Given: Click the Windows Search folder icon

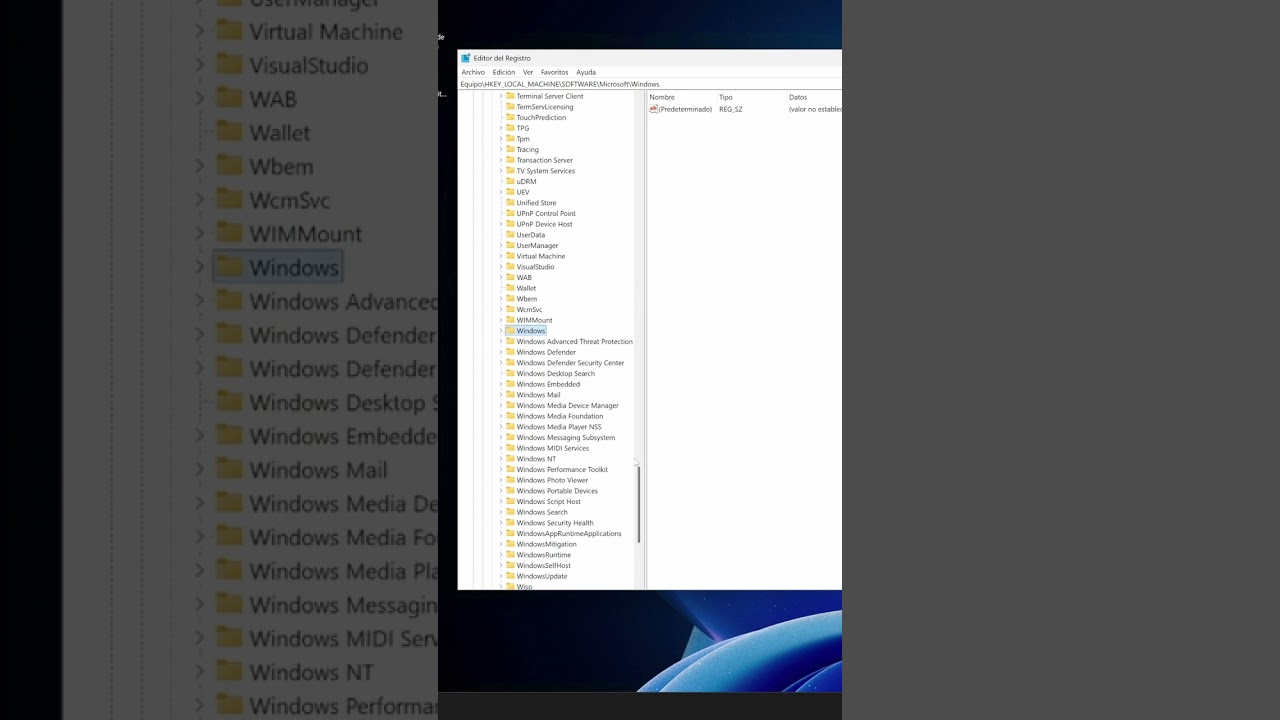Looking at the screenshot, I should pos(510,512).
